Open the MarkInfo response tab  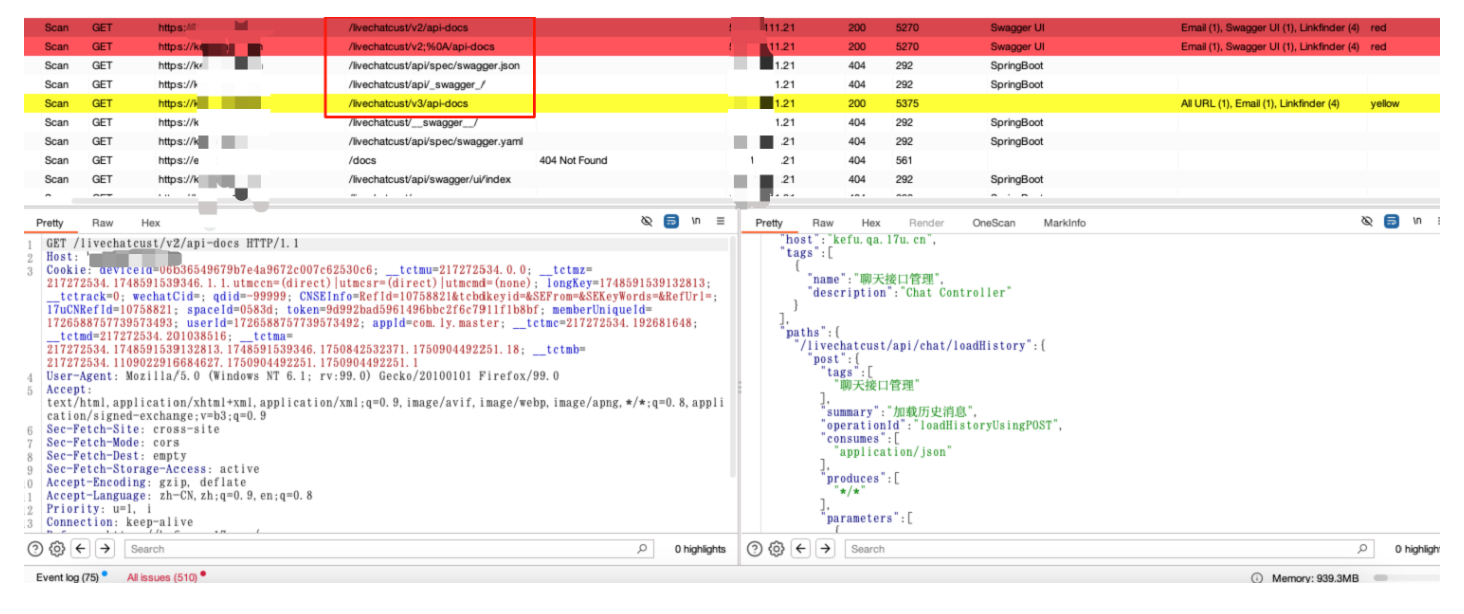pyautogui.click(x=1064, y=223)
